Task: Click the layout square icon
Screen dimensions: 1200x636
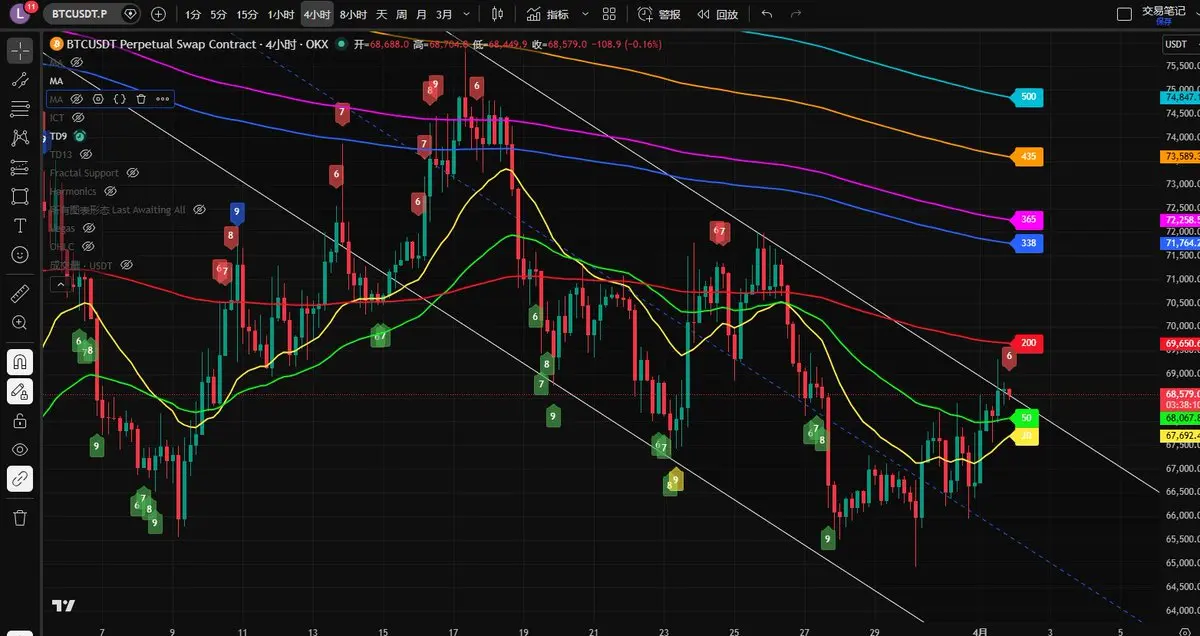Action: [1123, 14]
